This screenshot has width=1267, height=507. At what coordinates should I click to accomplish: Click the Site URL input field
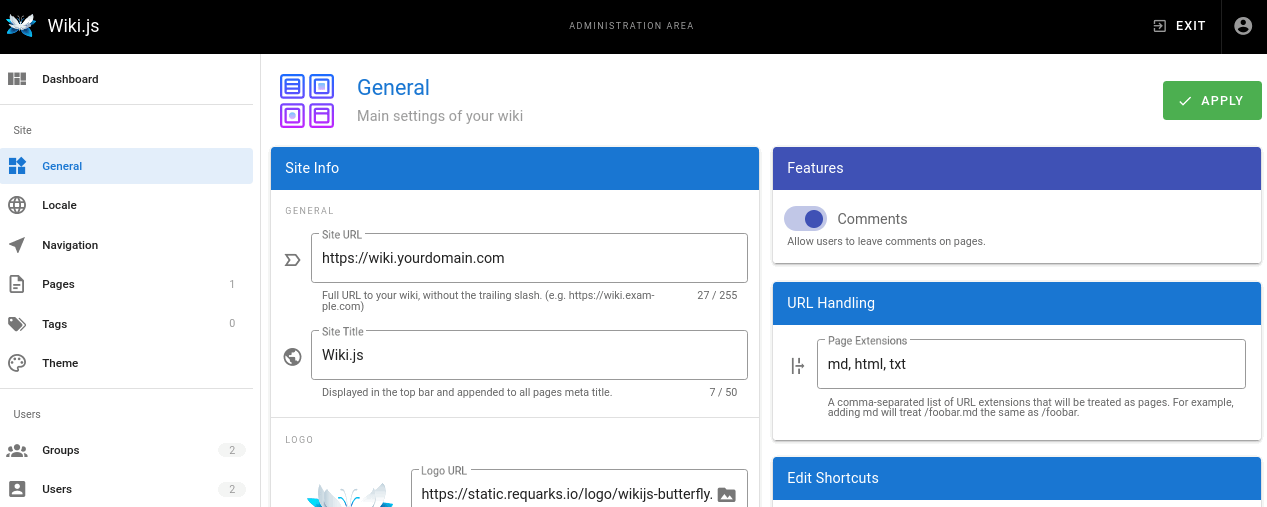click(x=528, y=258)
